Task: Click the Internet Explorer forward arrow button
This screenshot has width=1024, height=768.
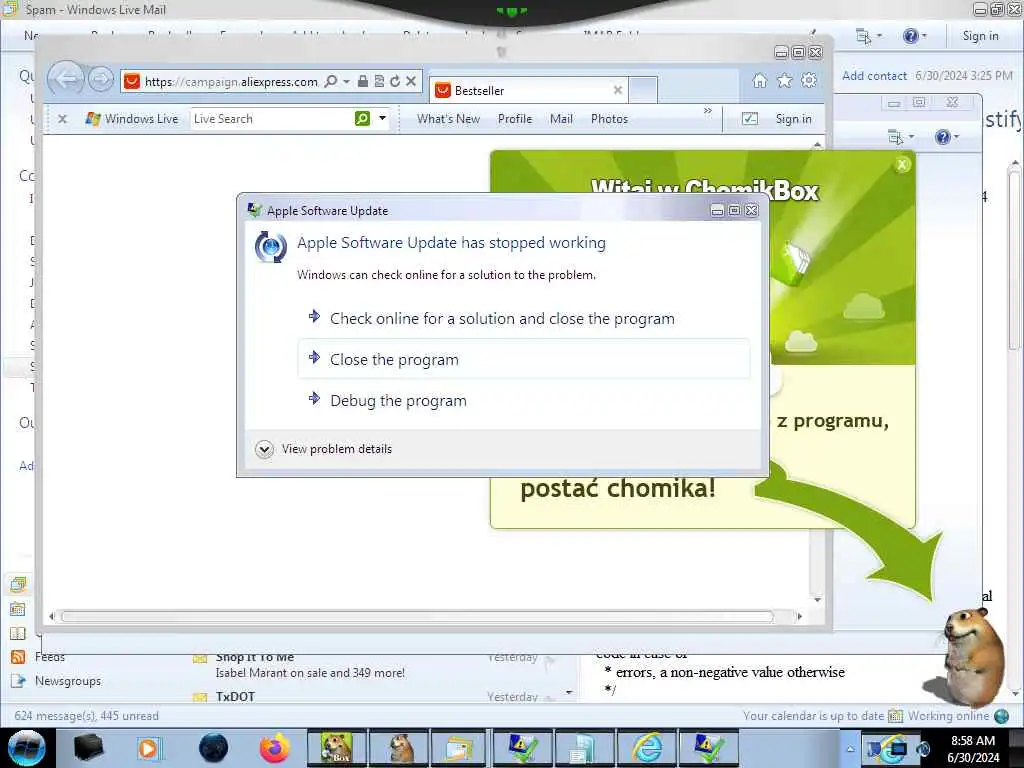Action: click(x=101, y=80)
